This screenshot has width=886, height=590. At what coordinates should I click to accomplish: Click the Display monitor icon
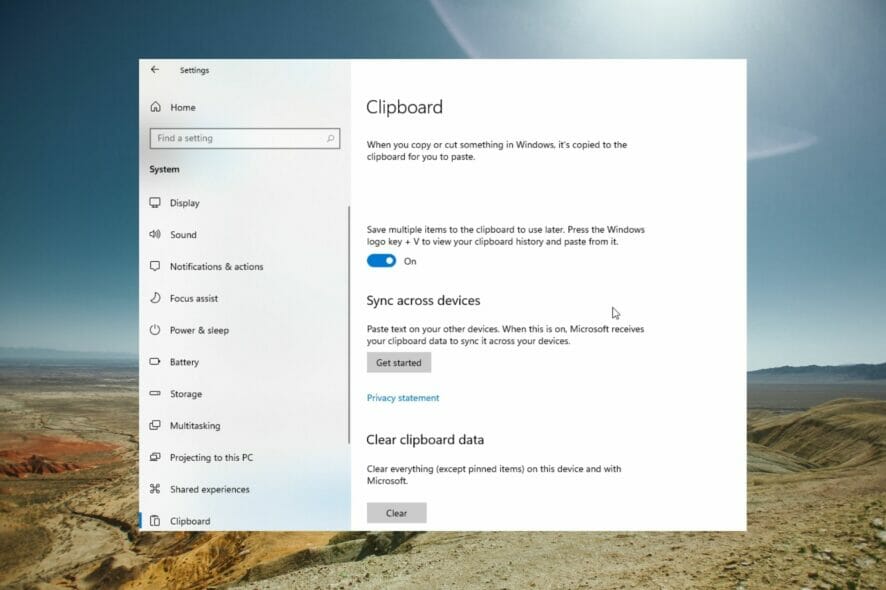(155, 202)
